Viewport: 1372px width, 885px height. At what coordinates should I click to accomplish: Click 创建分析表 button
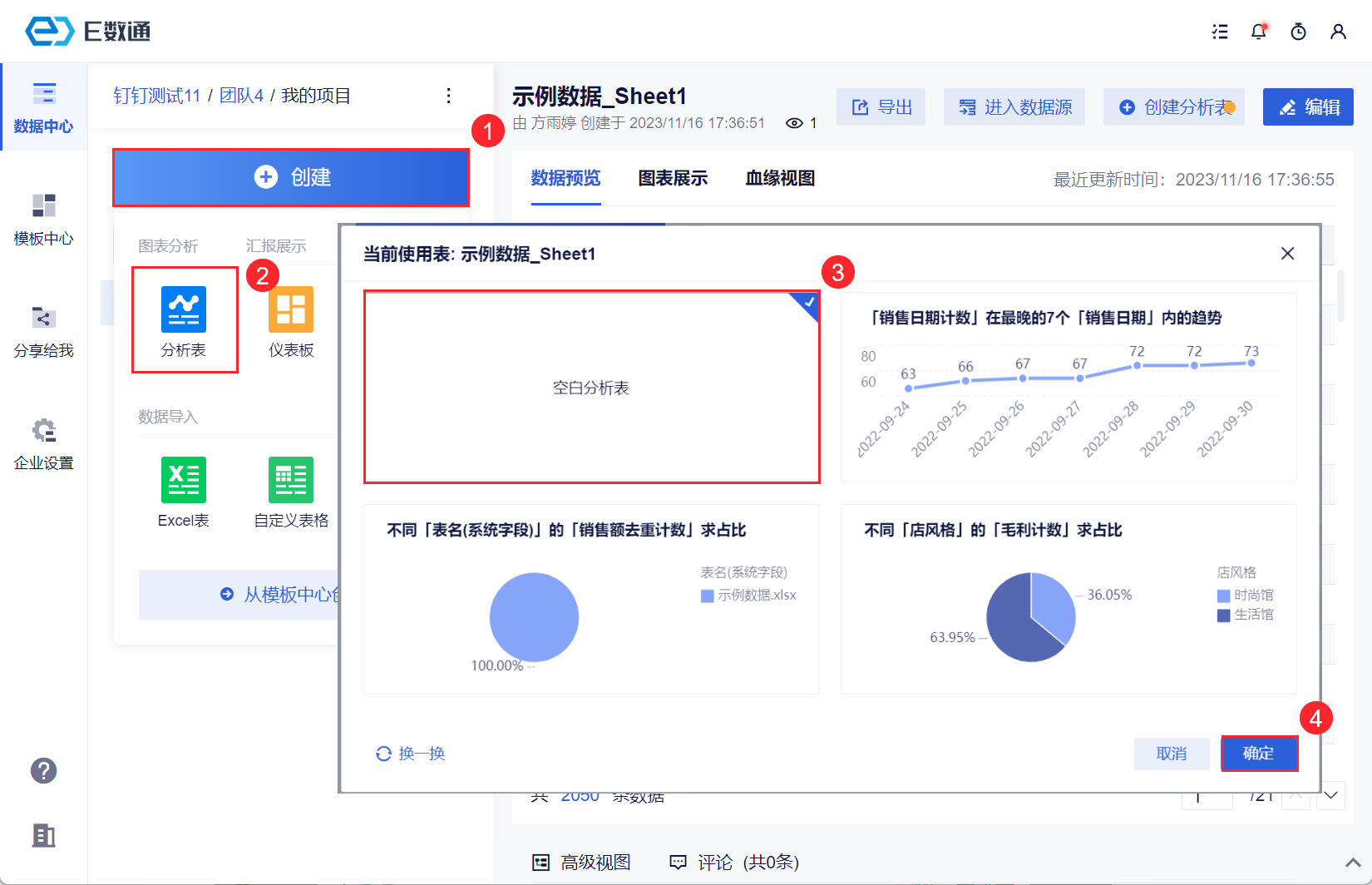(1174, 107)
